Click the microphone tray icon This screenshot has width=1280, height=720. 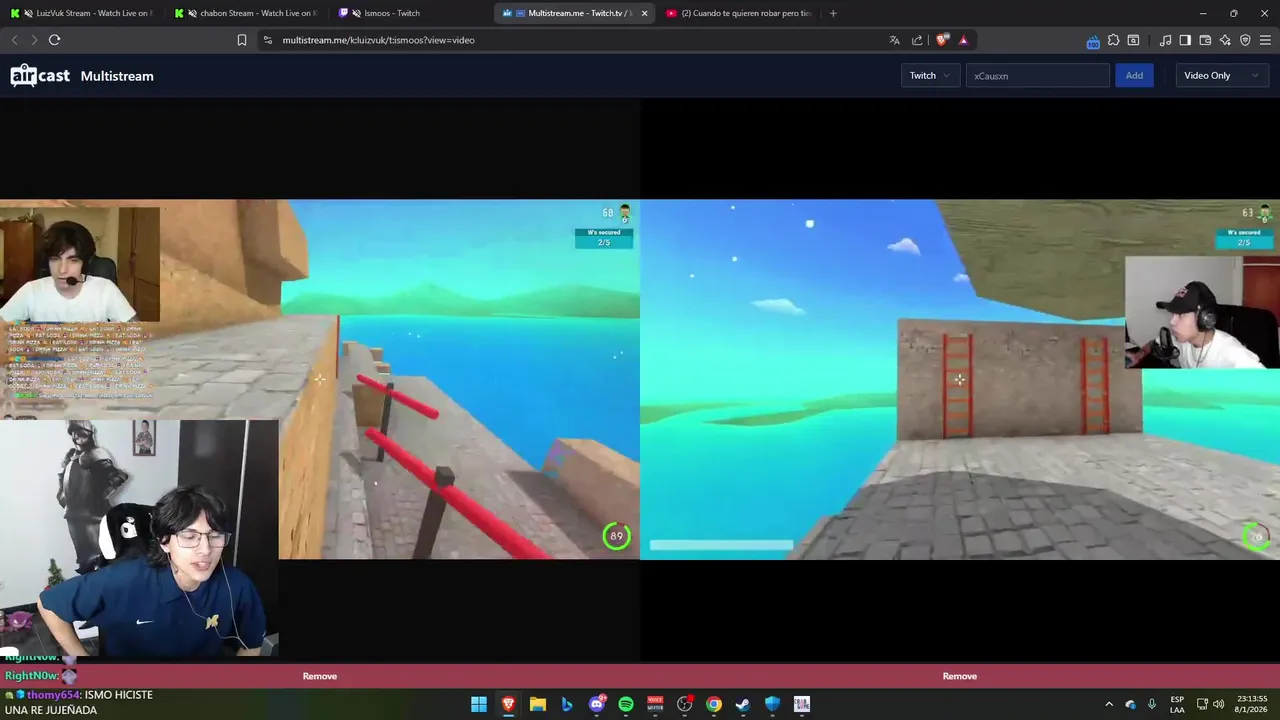point(1152,704)
